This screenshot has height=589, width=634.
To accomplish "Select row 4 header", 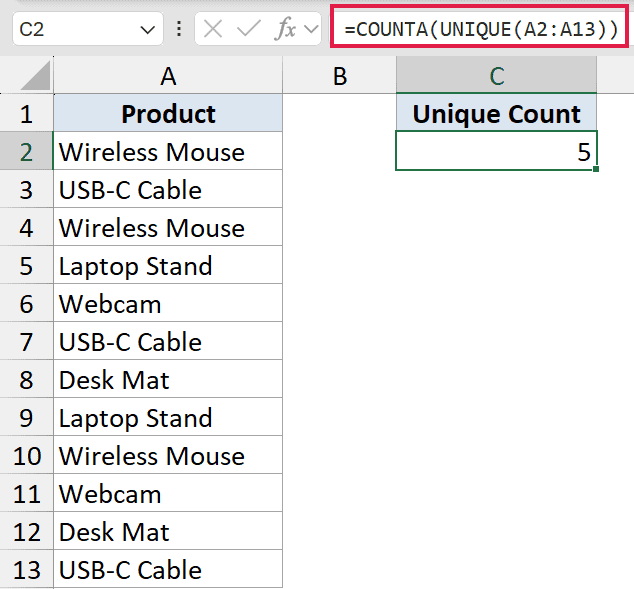I will [x=26, y=227].
